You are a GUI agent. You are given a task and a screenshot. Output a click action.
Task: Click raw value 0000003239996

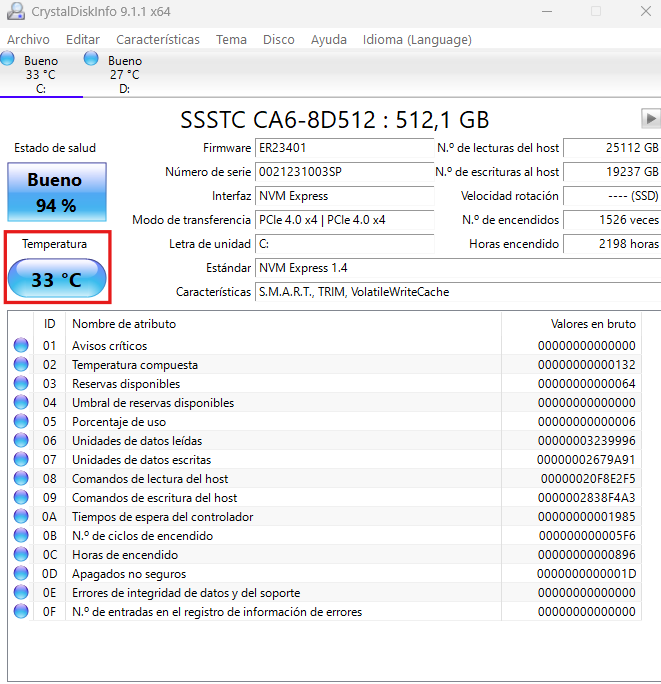(586, 441)
